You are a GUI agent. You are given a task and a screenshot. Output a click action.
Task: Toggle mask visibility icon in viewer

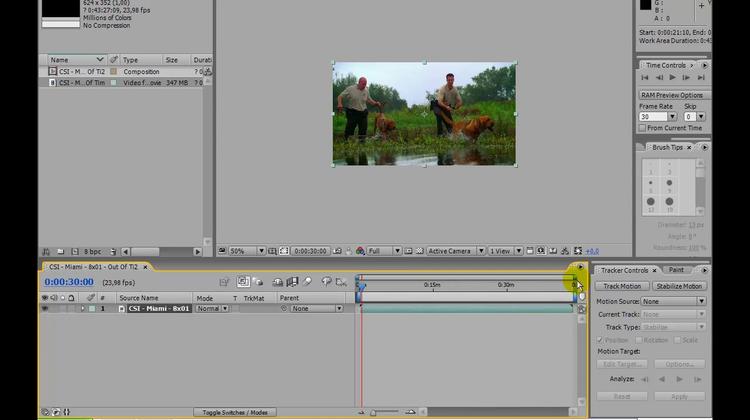pos(284,251)
